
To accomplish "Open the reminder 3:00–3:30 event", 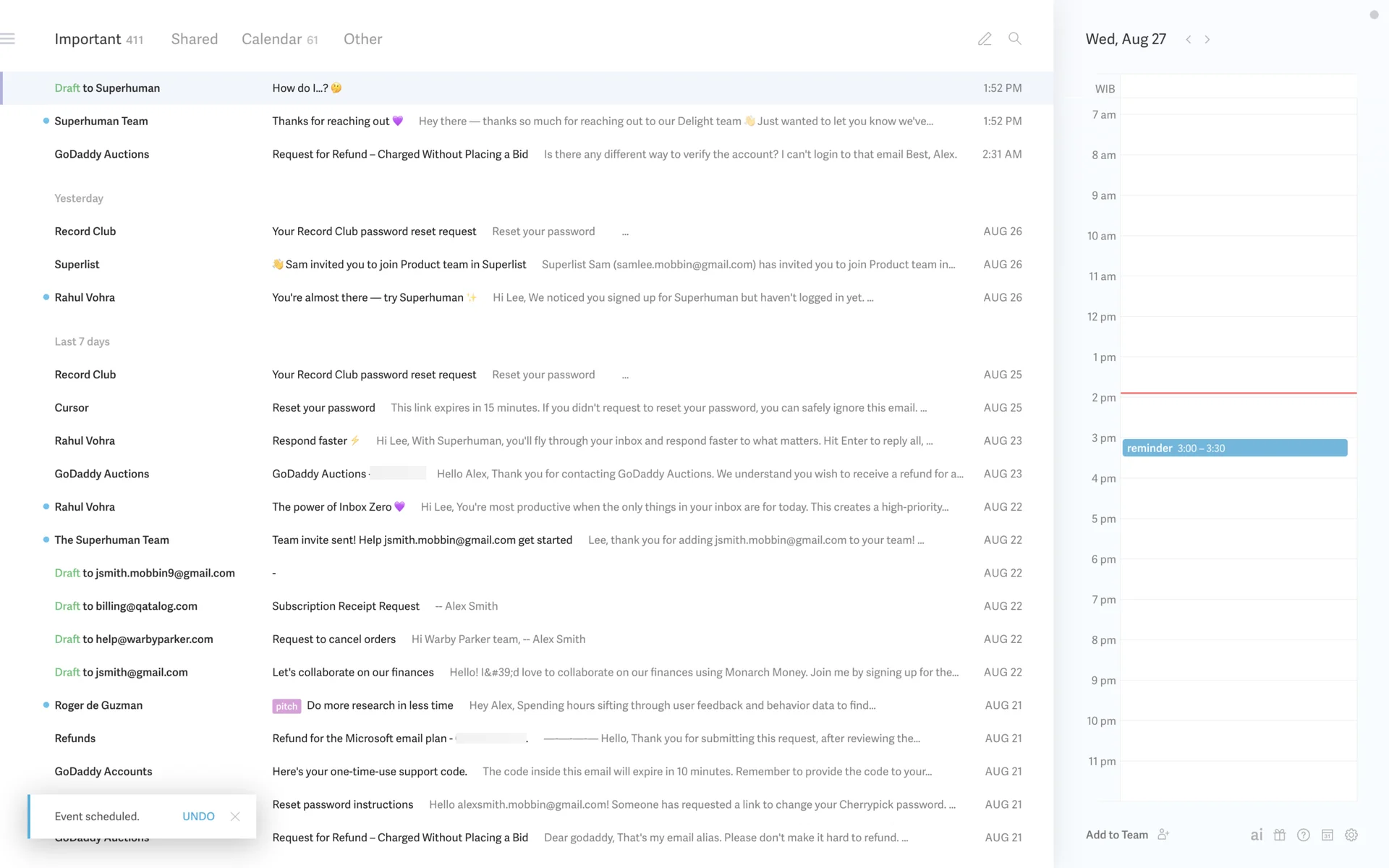I will tap(1234, 448).
